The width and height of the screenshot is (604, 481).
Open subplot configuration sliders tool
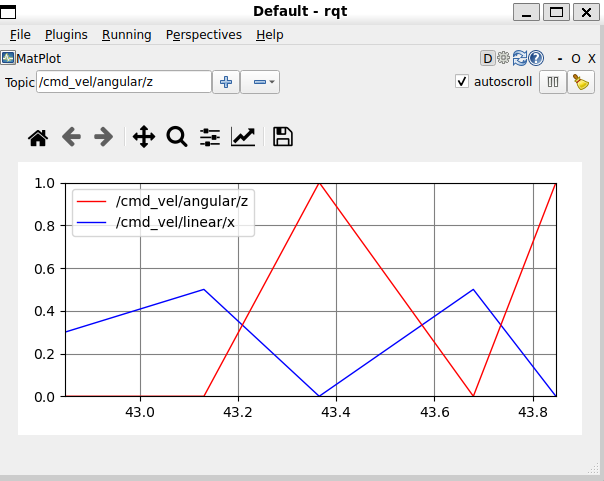pos(210,137)
